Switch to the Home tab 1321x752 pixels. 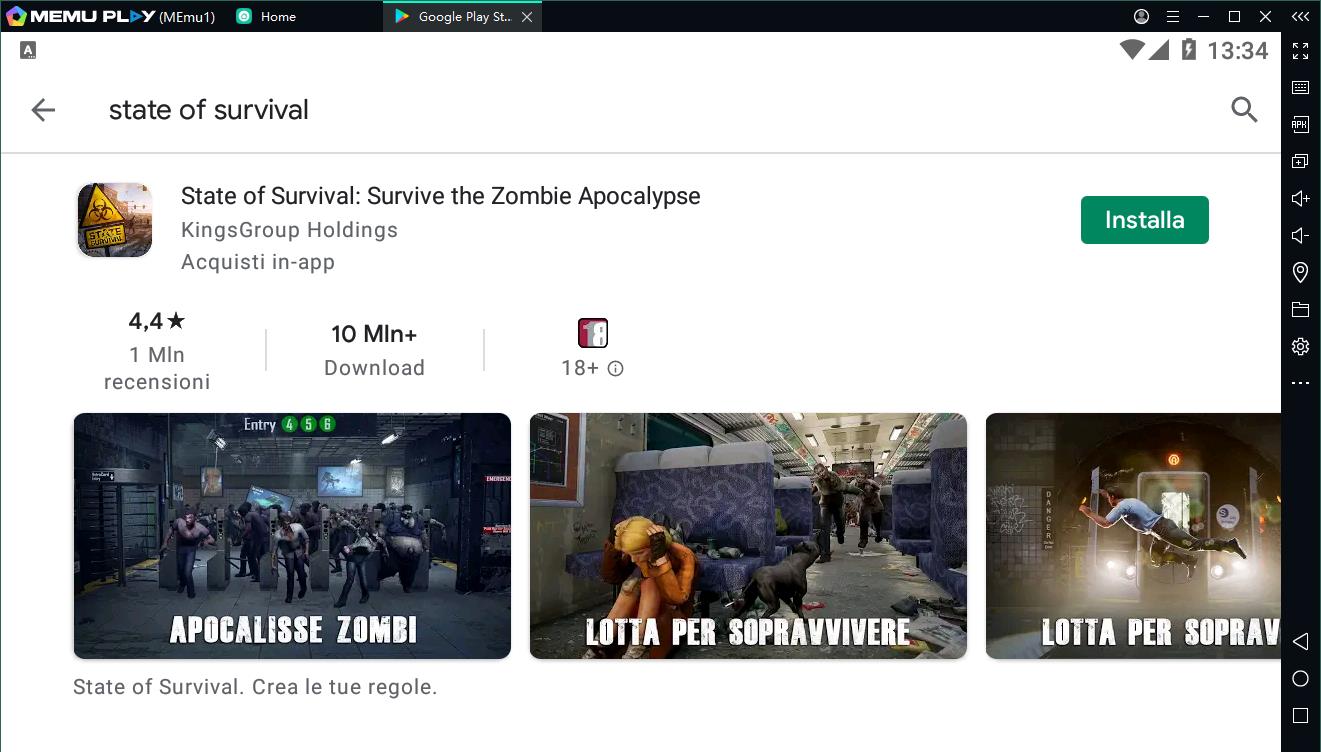tap(265, 16)
